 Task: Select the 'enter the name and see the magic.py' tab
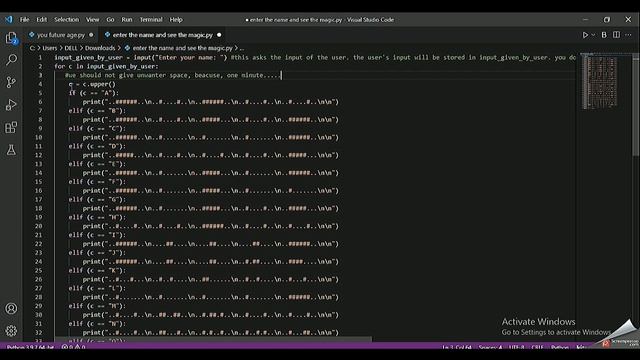(x=162, y=35)
